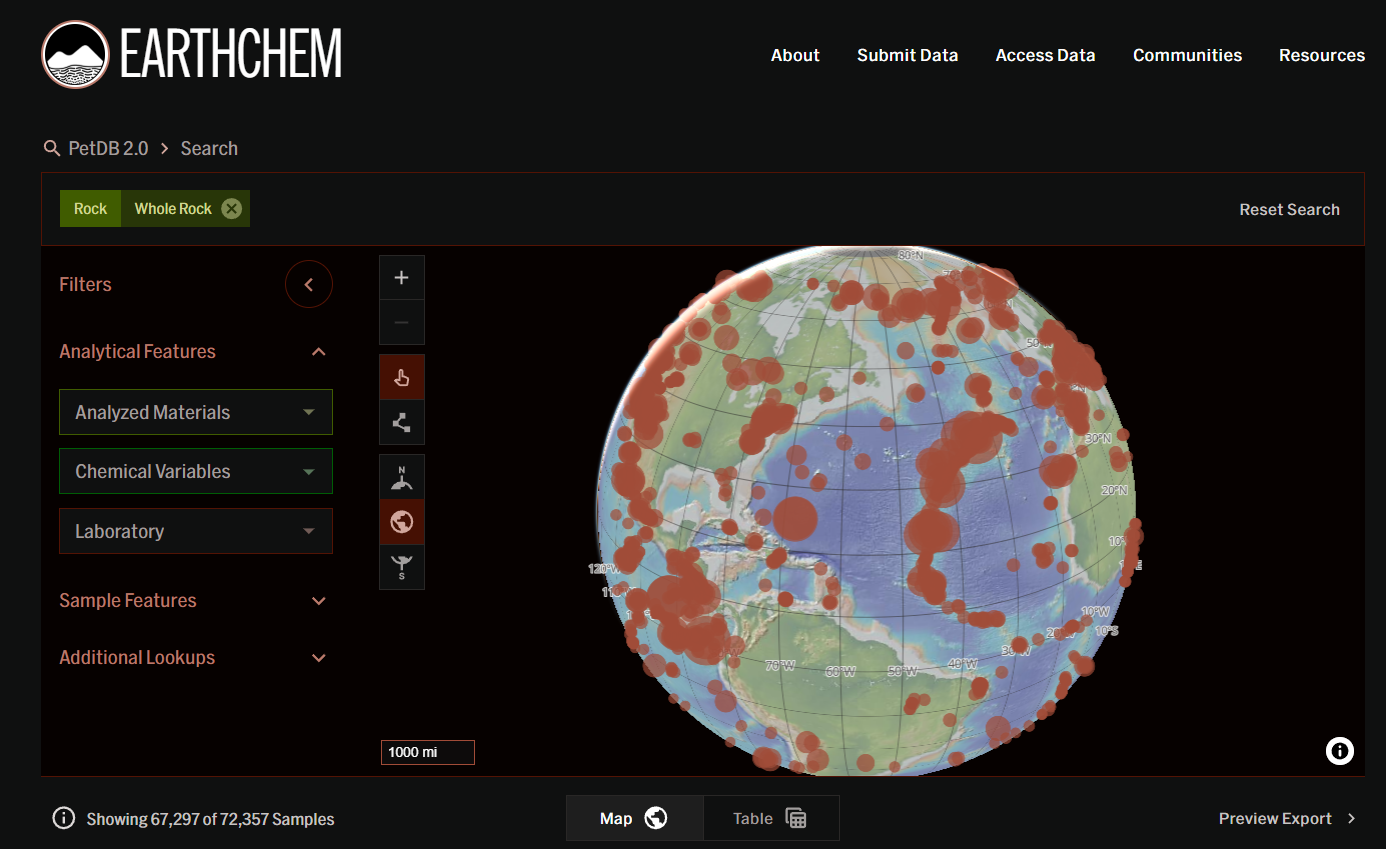Image resolution: width=1386 pixels, height=849 pixels.
Task: Click the sample count info icon
Action: pos(63,819)
